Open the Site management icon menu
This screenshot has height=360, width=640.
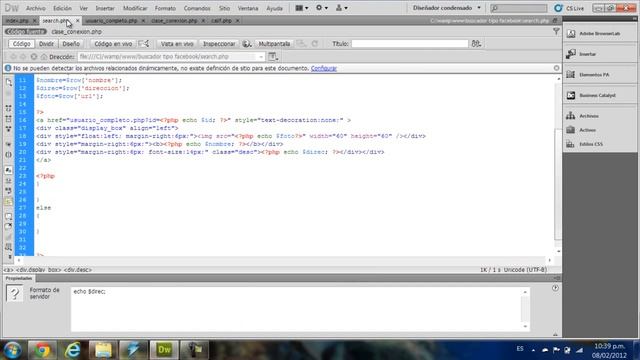pos(341,8)
